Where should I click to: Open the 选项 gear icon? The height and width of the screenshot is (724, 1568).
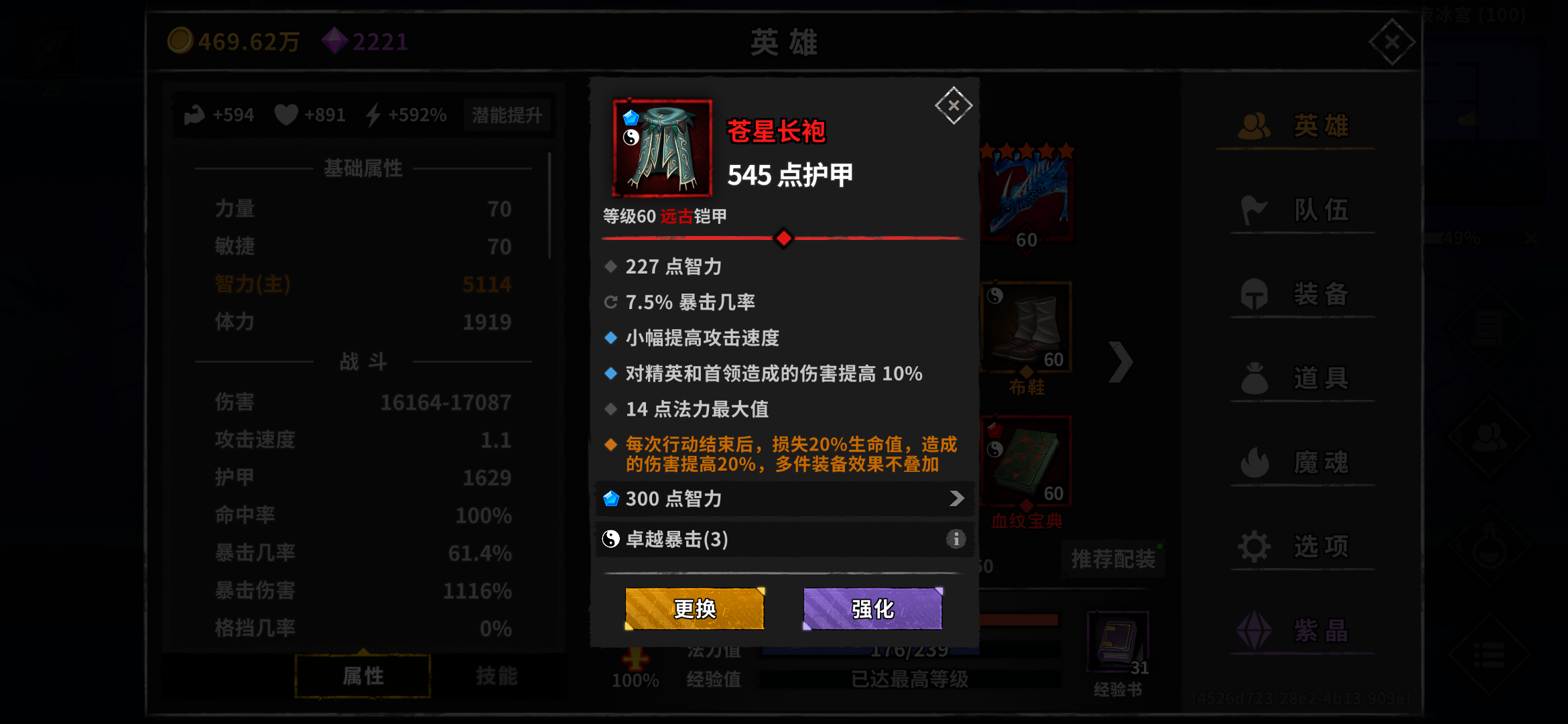(x=1254, y=546)
